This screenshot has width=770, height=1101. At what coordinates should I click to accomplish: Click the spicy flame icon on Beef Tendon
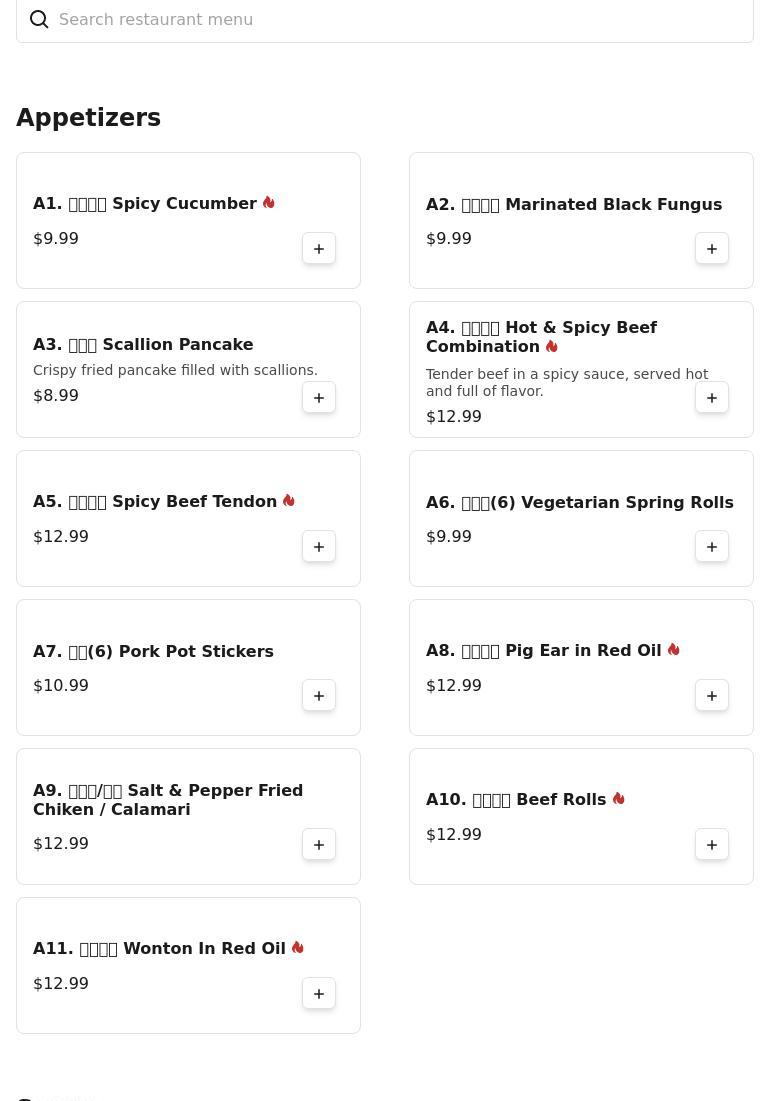288,501
